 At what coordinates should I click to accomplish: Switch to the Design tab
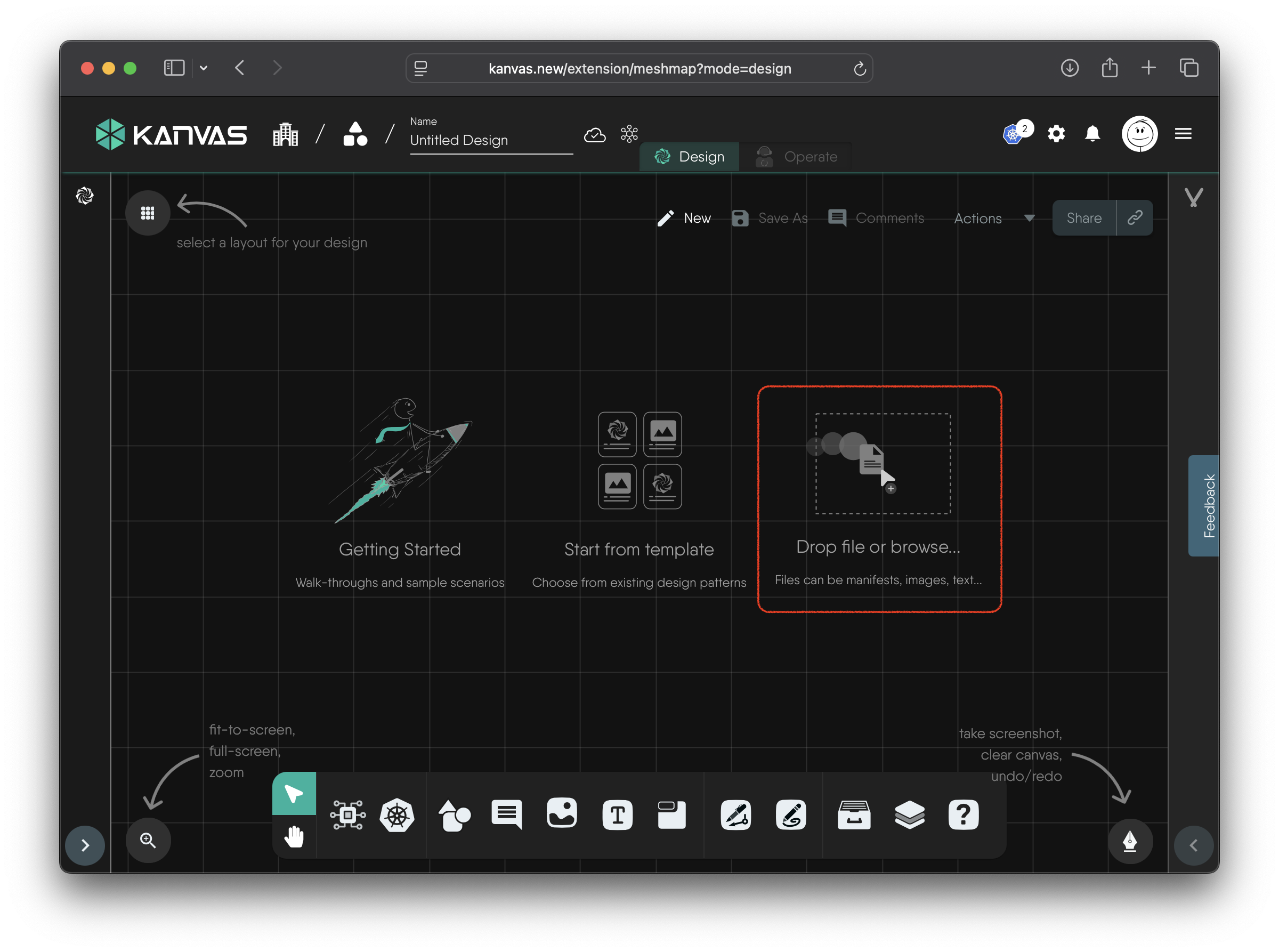689,157
